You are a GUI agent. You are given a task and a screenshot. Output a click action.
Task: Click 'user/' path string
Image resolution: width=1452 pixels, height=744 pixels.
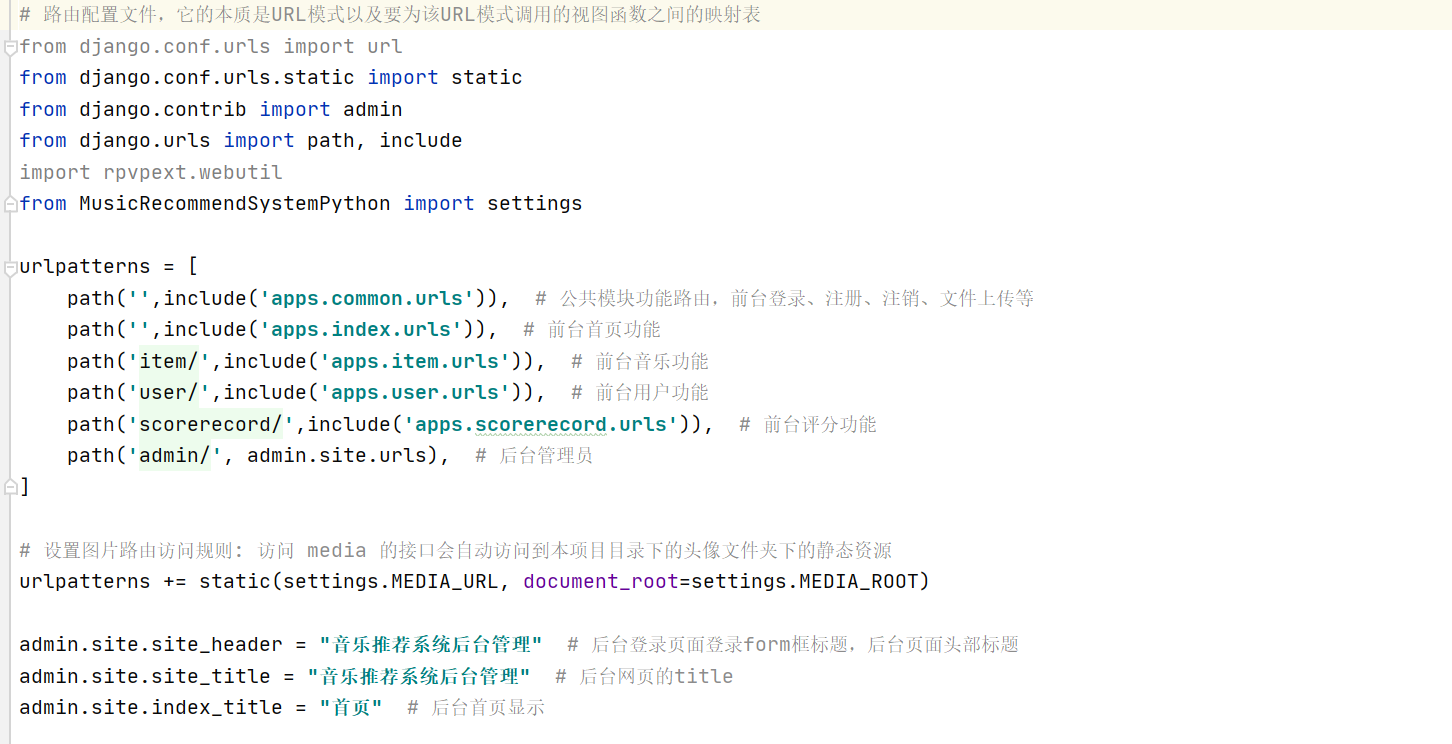169,393
